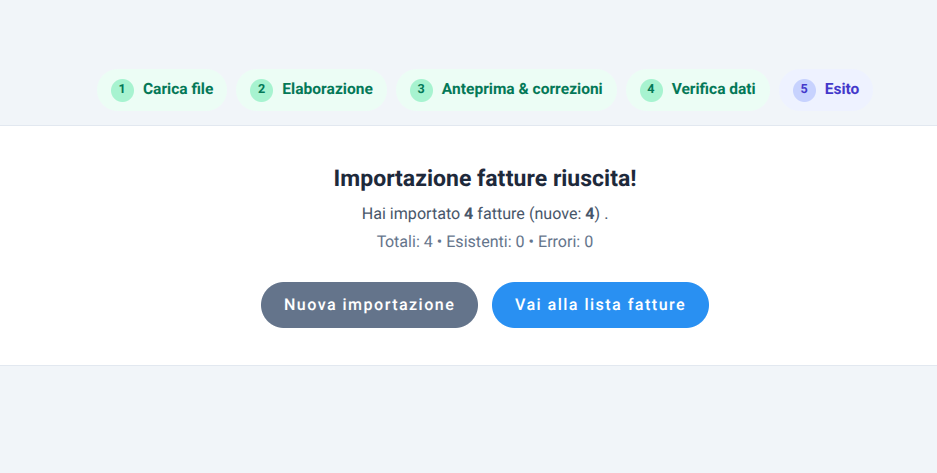Click the bold imported invoices count after Hai importato

tap(469, 214)
